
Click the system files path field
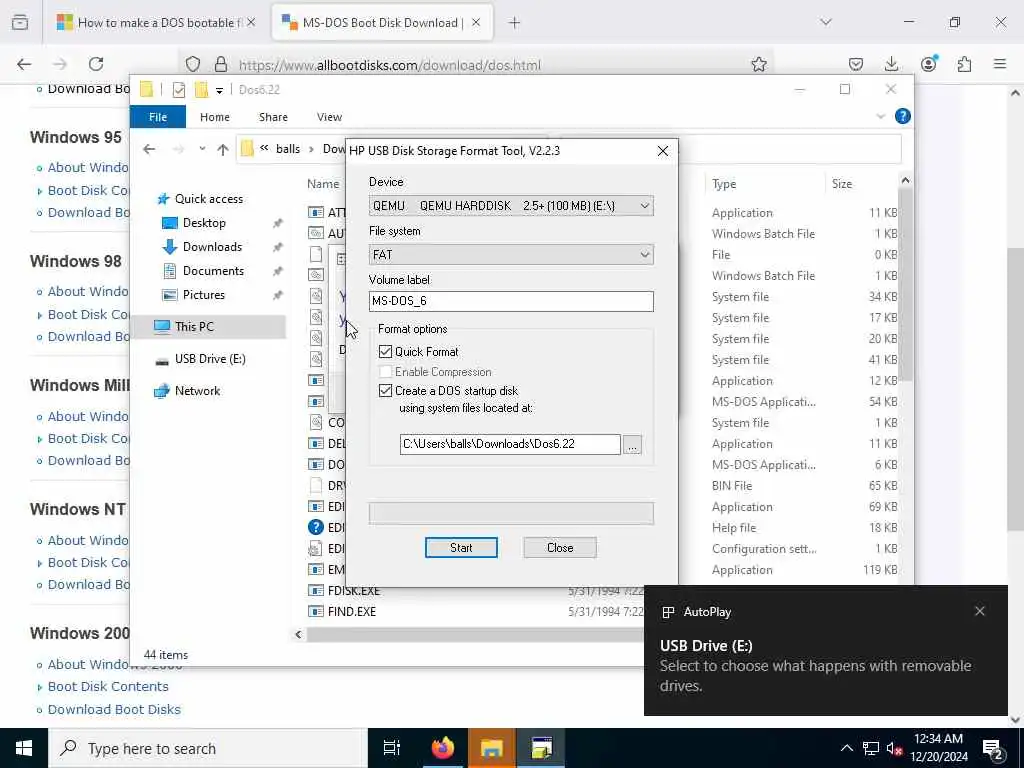(510, 444)
